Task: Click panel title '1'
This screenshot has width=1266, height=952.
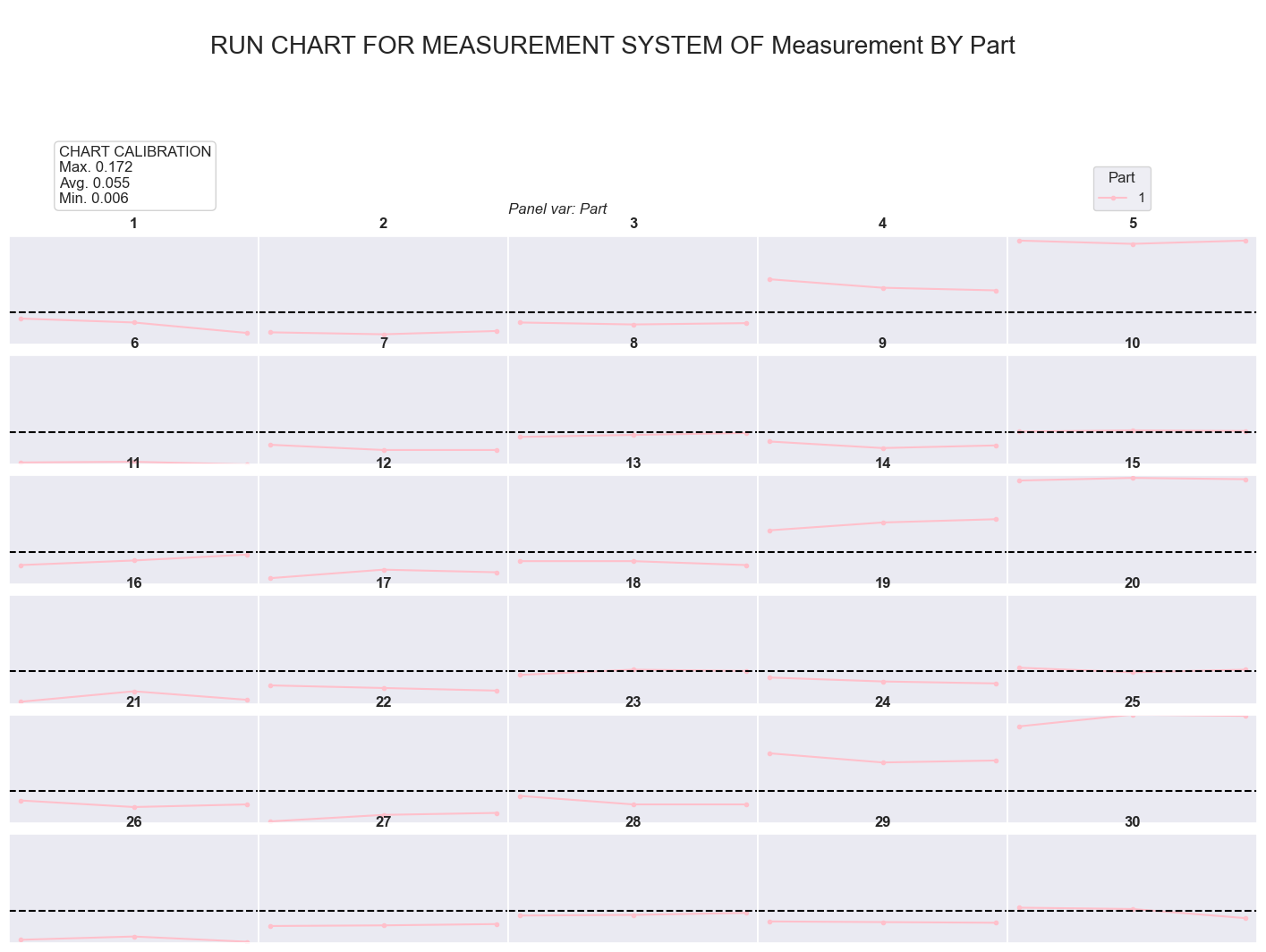Action: pyautogui.click(x=134, y=224)
